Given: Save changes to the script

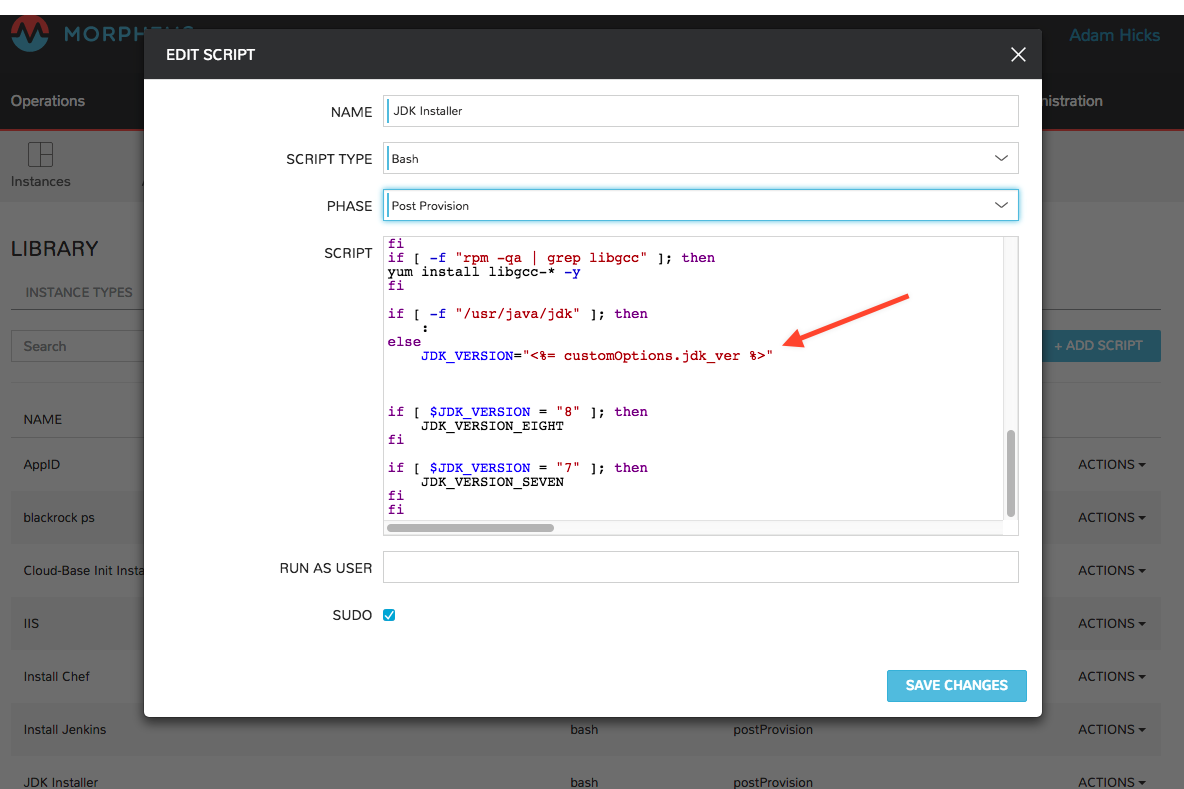Looking at the screenshot, I should click(957, 686).
